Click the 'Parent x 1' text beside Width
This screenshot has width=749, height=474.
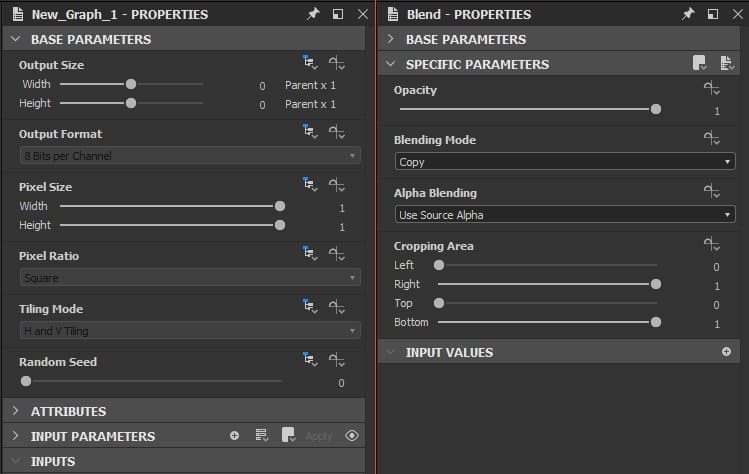tap(310, 85)
